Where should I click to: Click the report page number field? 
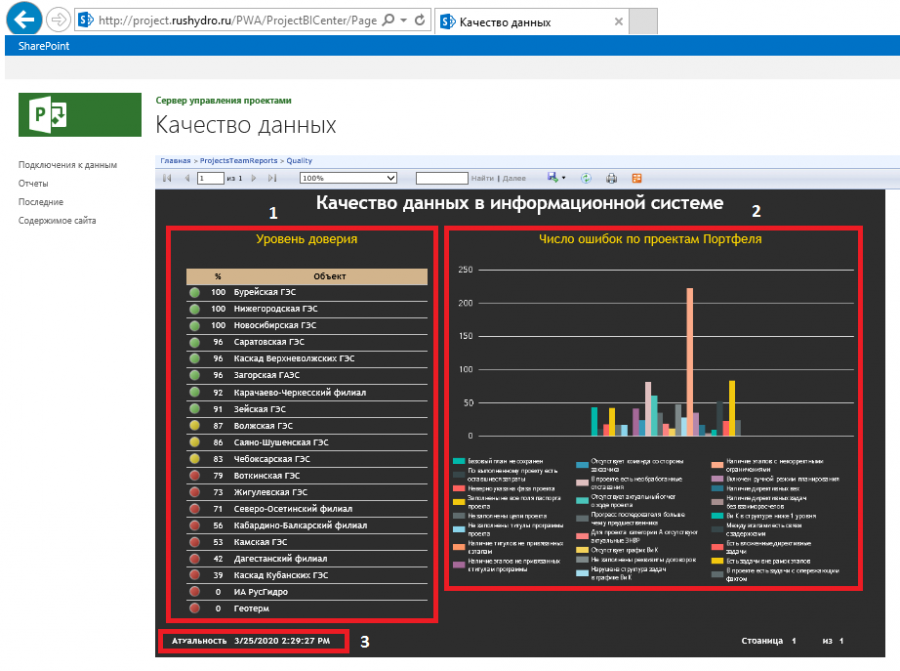[x=210, y=178]
